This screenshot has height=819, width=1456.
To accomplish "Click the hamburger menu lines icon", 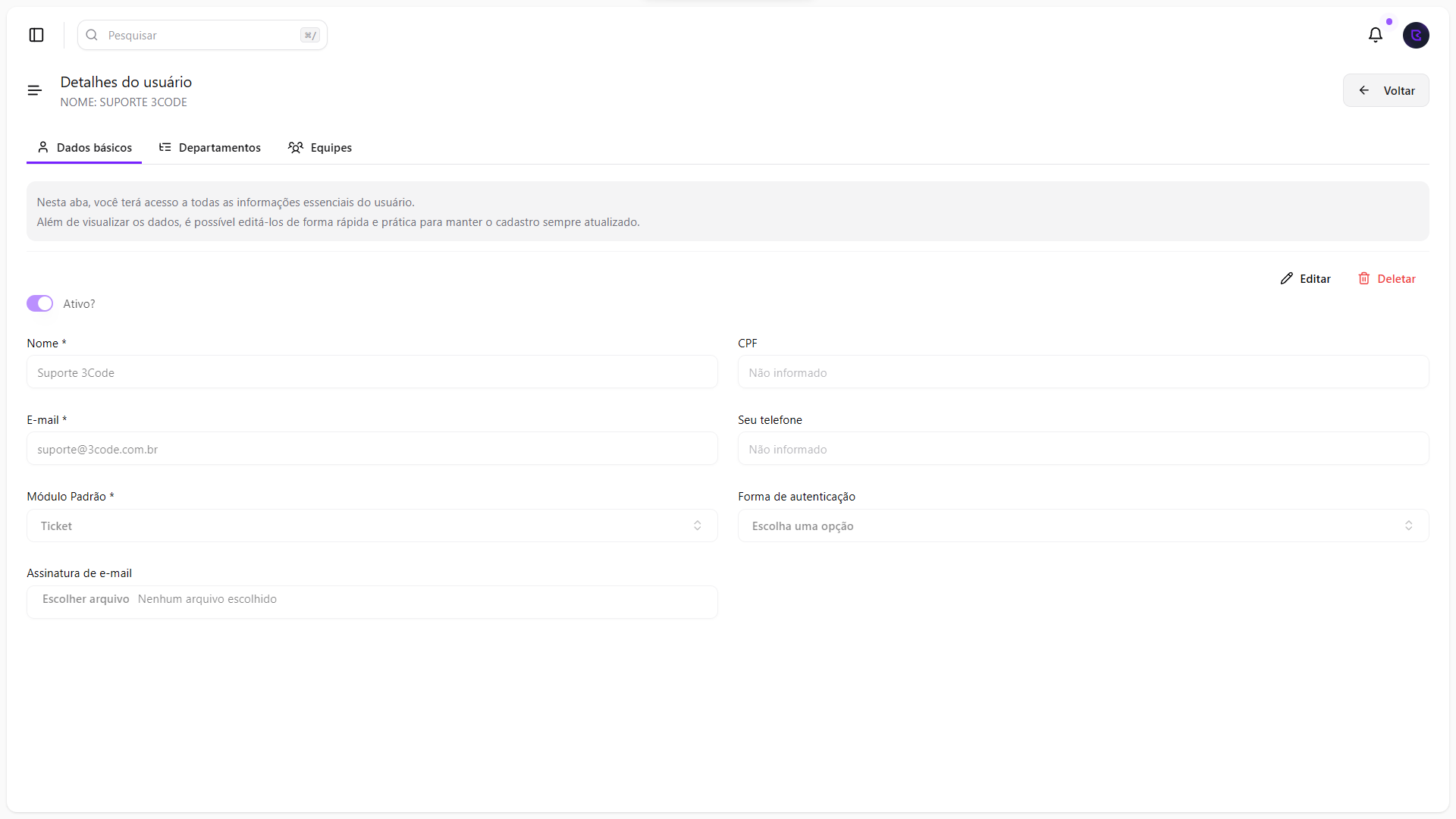I will point(34,90).
